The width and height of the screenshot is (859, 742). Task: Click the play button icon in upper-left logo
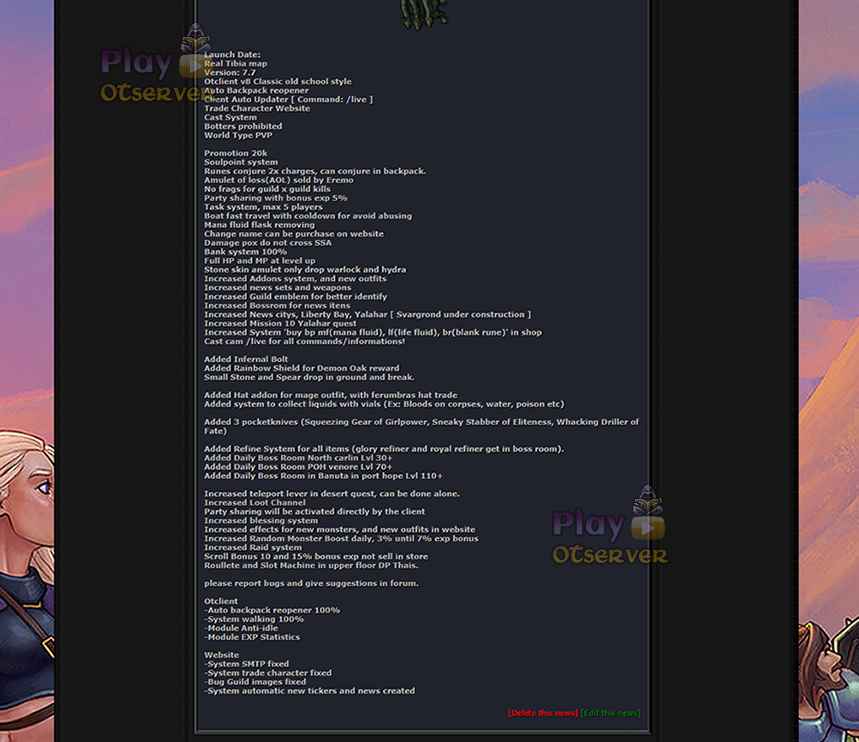(x=191, y=66)
